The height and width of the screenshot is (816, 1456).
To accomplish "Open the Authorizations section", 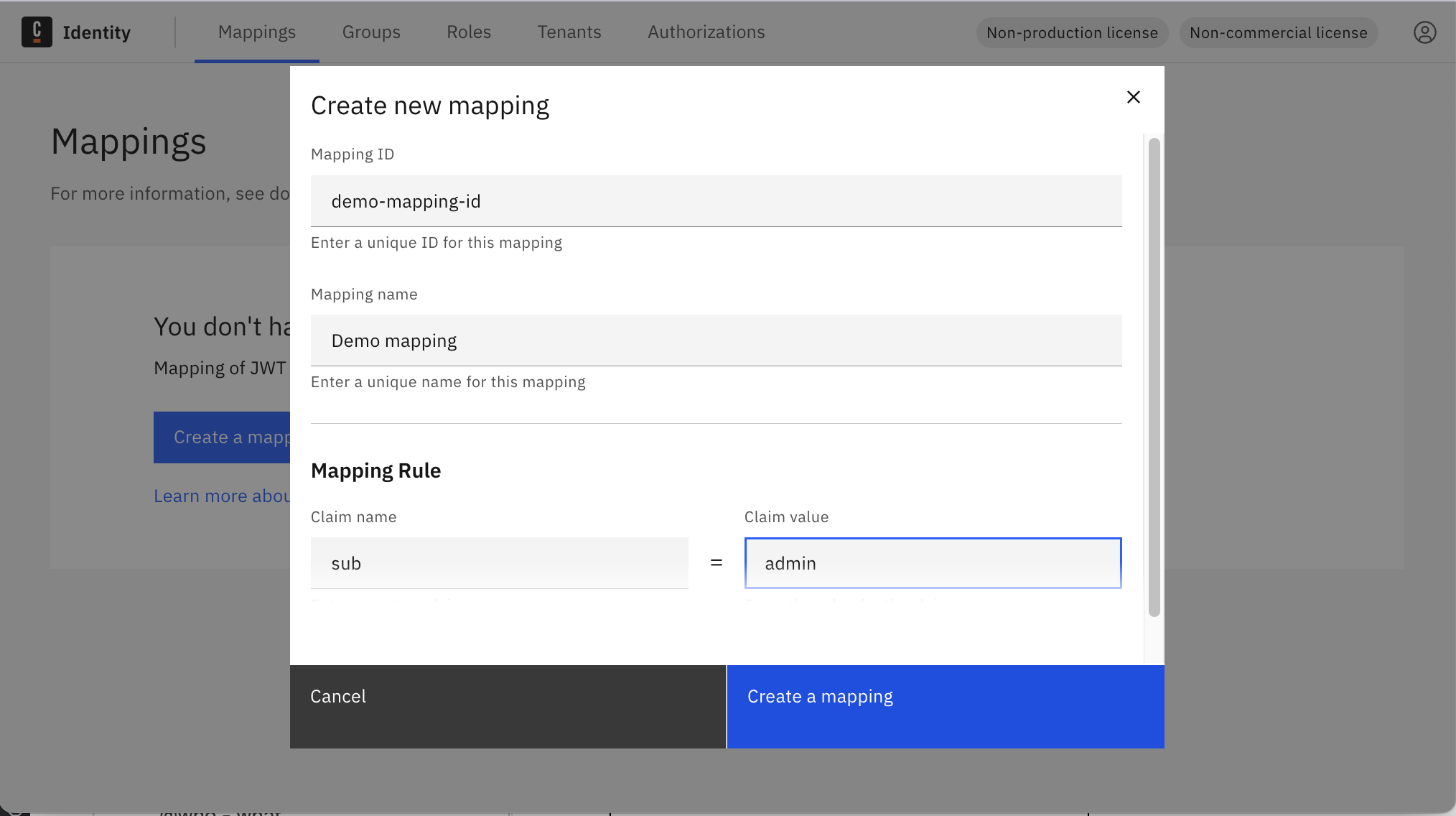I will (x=706, y=32).
